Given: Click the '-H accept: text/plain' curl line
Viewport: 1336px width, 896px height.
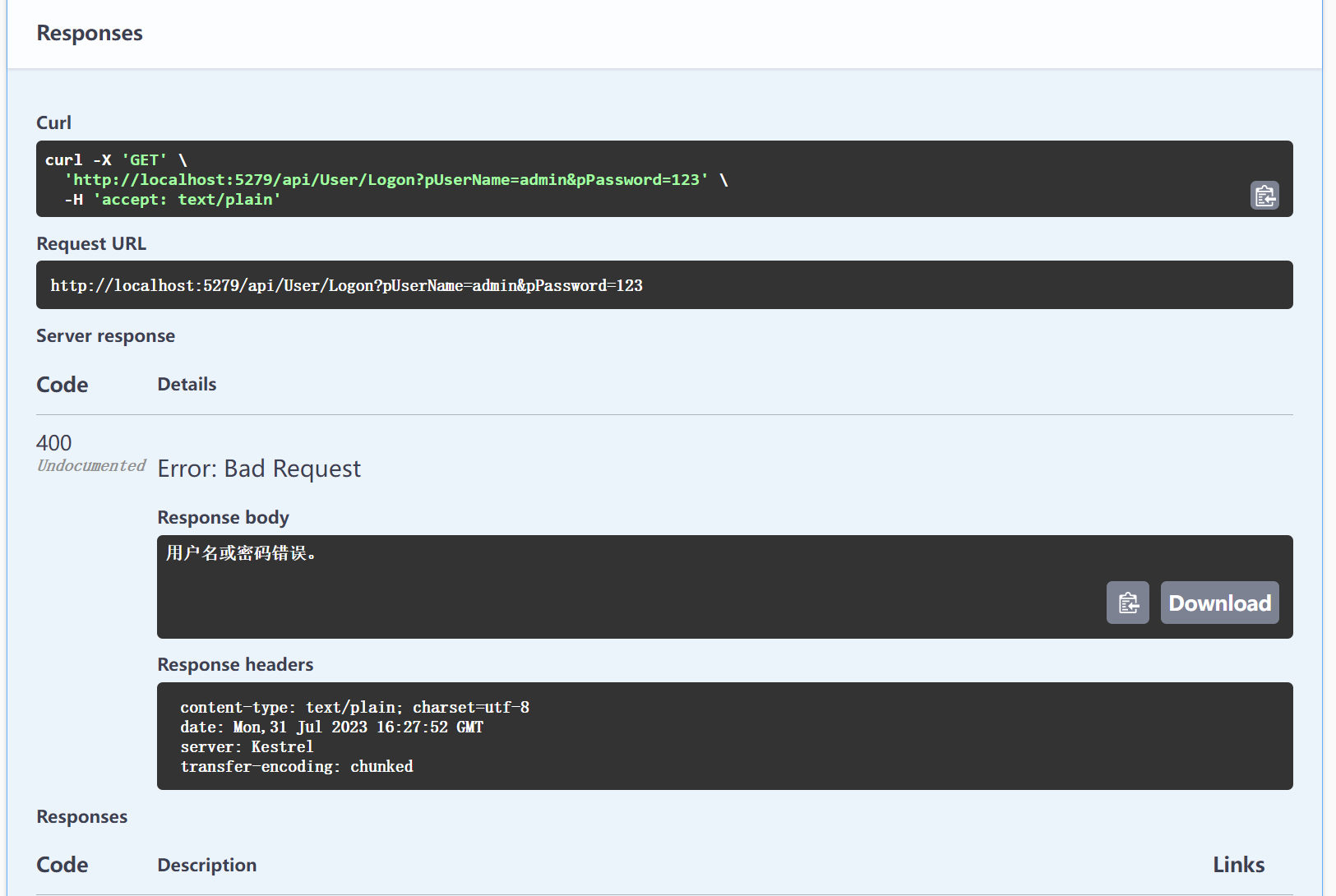Looking at the screenshot, I should [x=173, y=200].
